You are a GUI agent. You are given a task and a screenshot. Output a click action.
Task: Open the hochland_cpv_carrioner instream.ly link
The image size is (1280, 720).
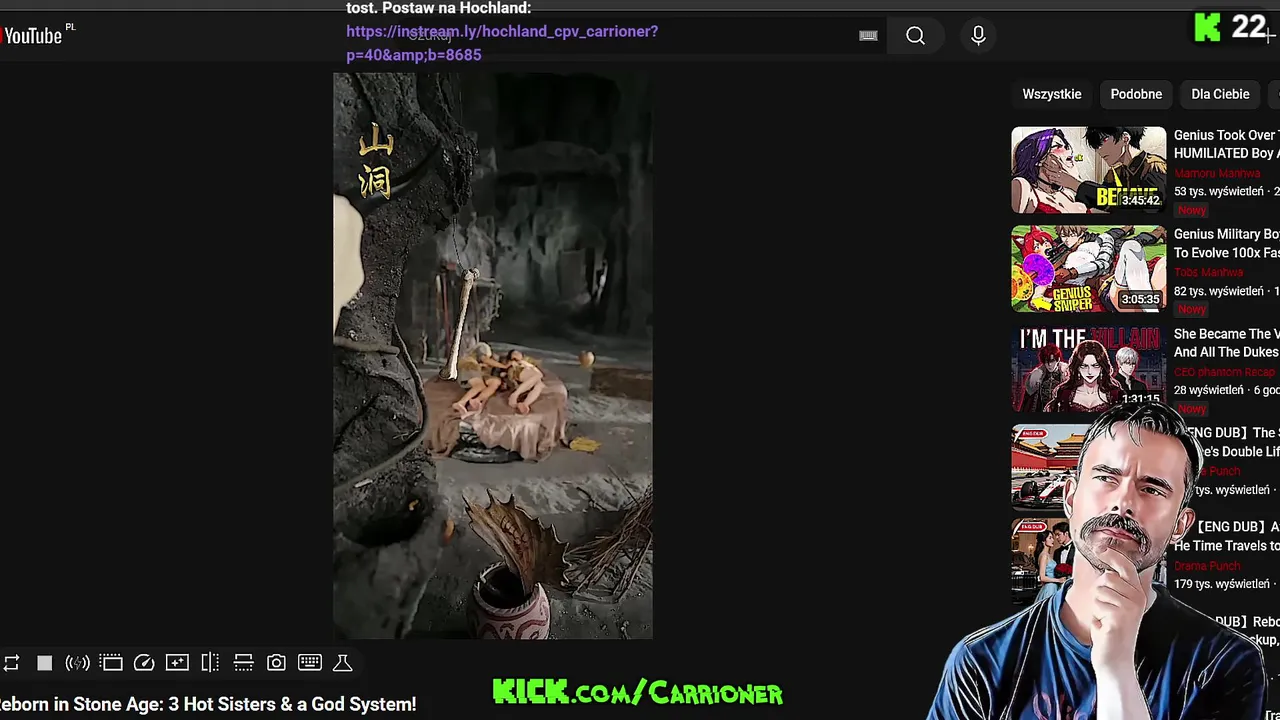click(502, 43)
